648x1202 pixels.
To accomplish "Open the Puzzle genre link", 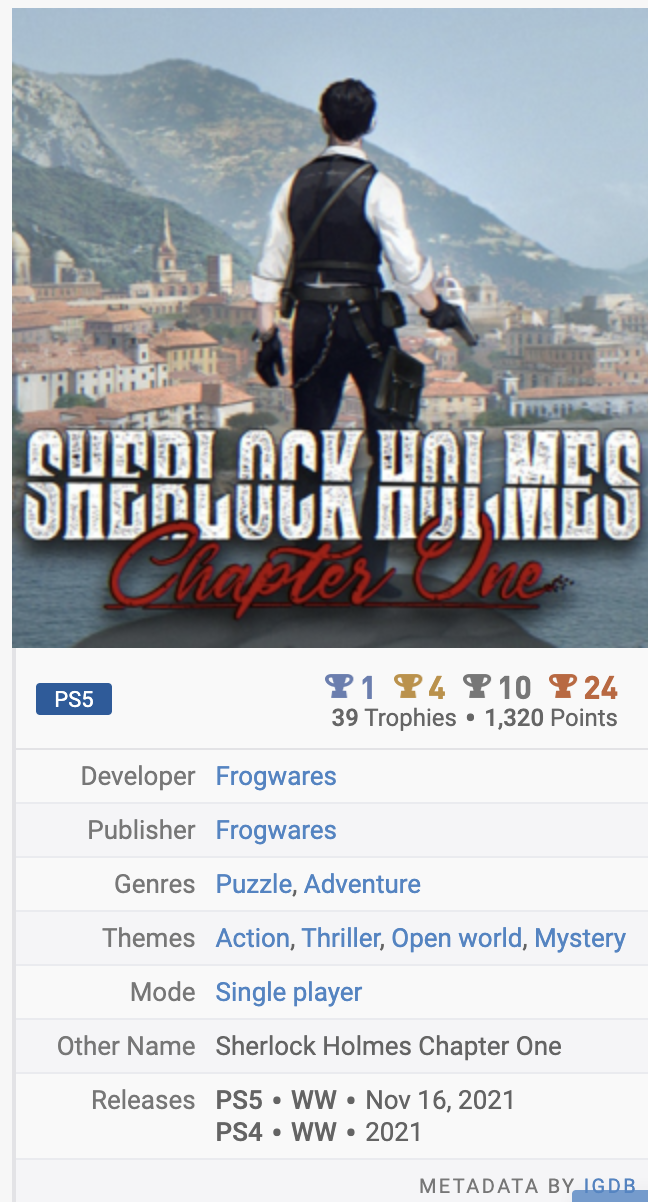I will pyautogui.click(x=254, y=884).
